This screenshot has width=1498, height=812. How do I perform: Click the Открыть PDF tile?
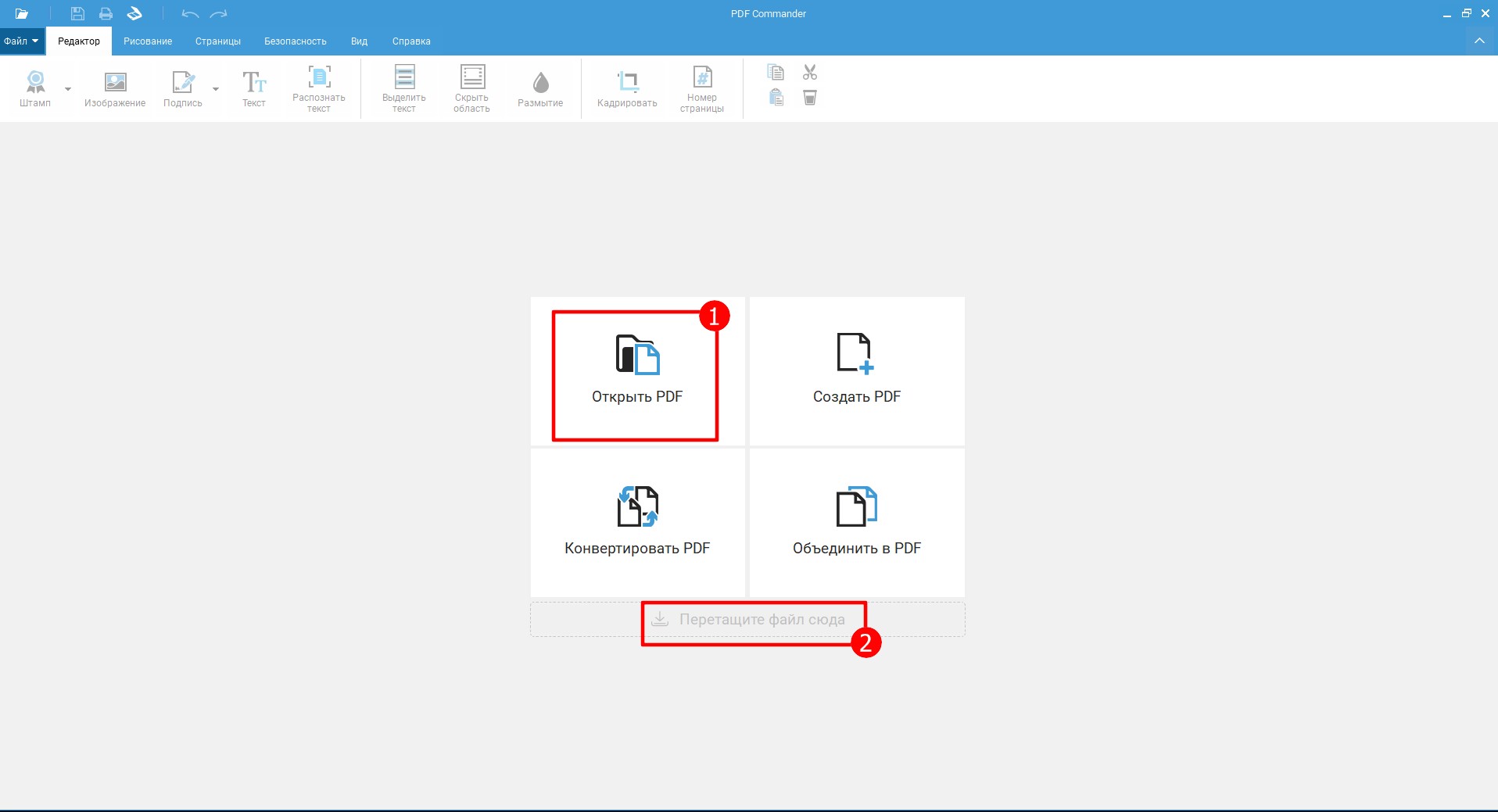click(x=637, y=371)
